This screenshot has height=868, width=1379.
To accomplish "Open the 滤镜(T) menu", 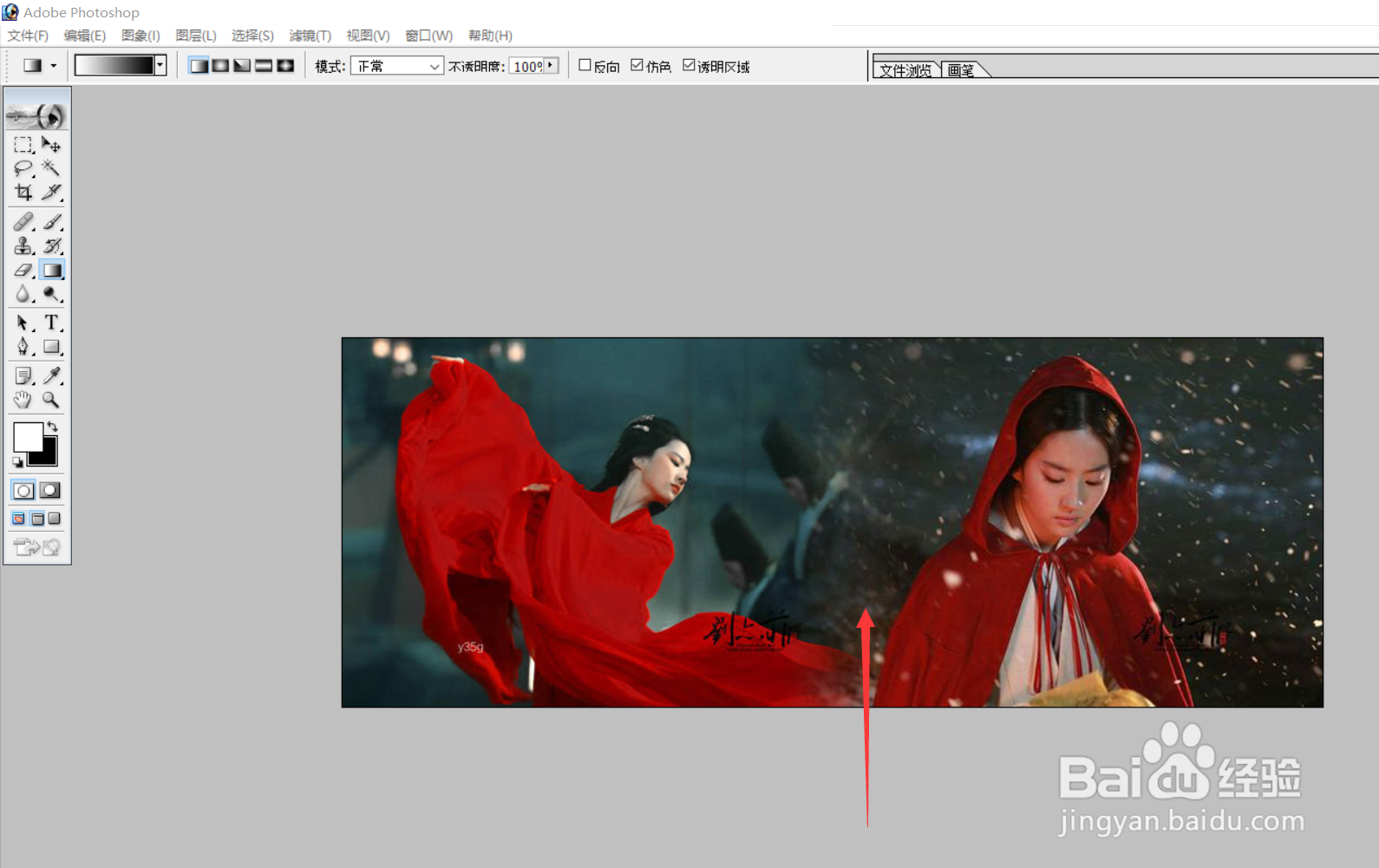I will coord(310,36).
